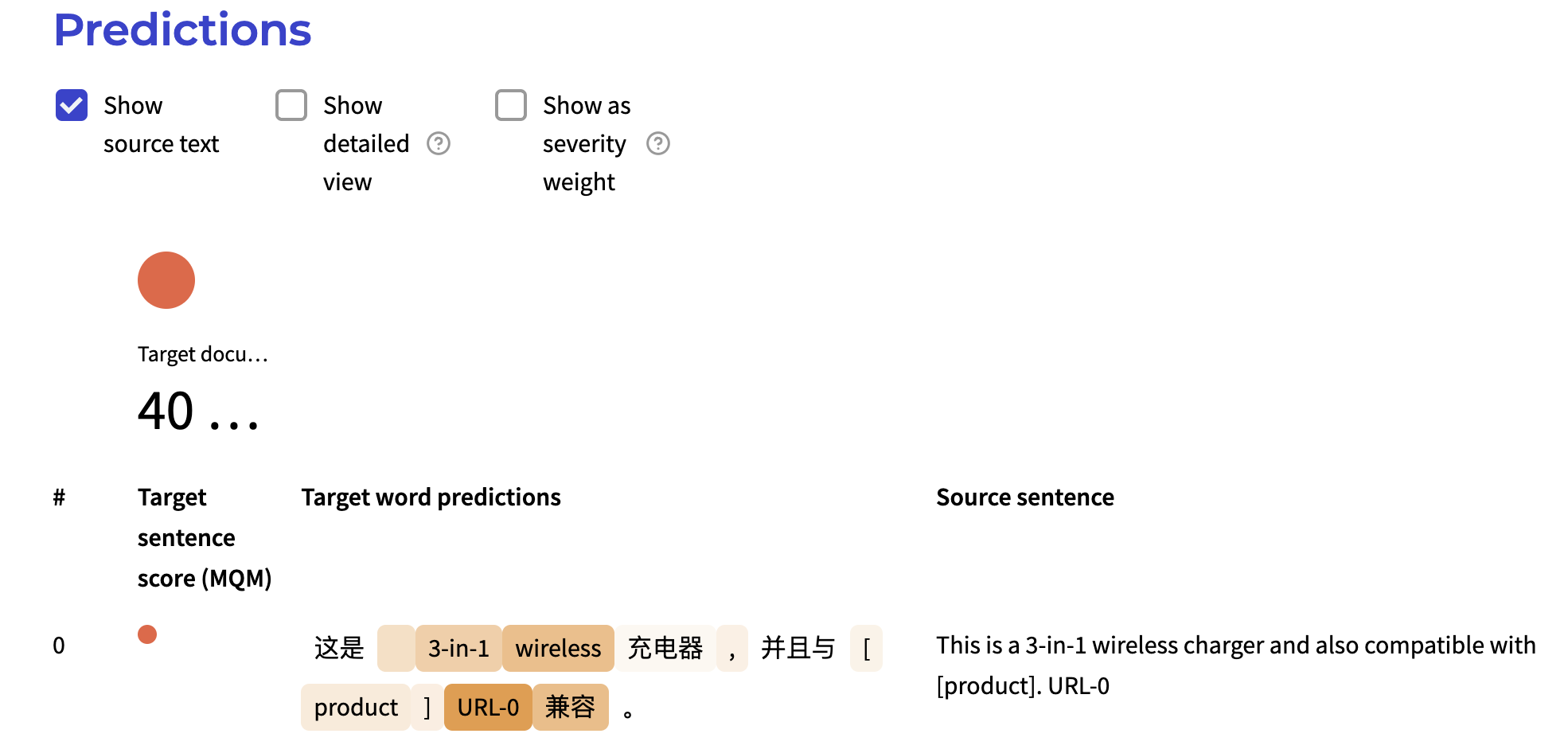Screen dimensions: 1568x753
Task: Click the large target document score circle
Action: 166,280
